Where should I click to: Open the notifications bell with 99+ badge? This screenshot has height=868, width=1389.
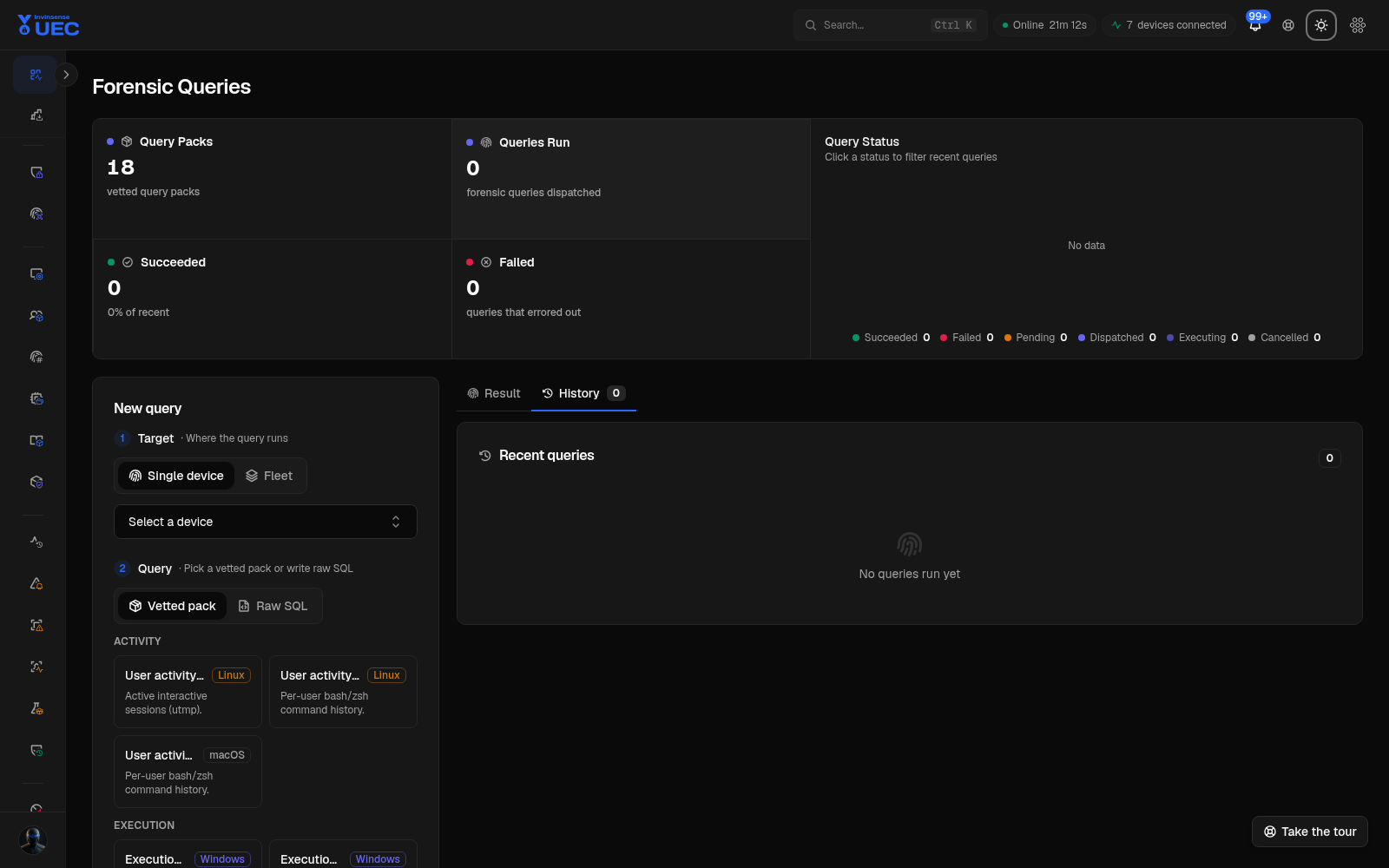coord(1255,25)
